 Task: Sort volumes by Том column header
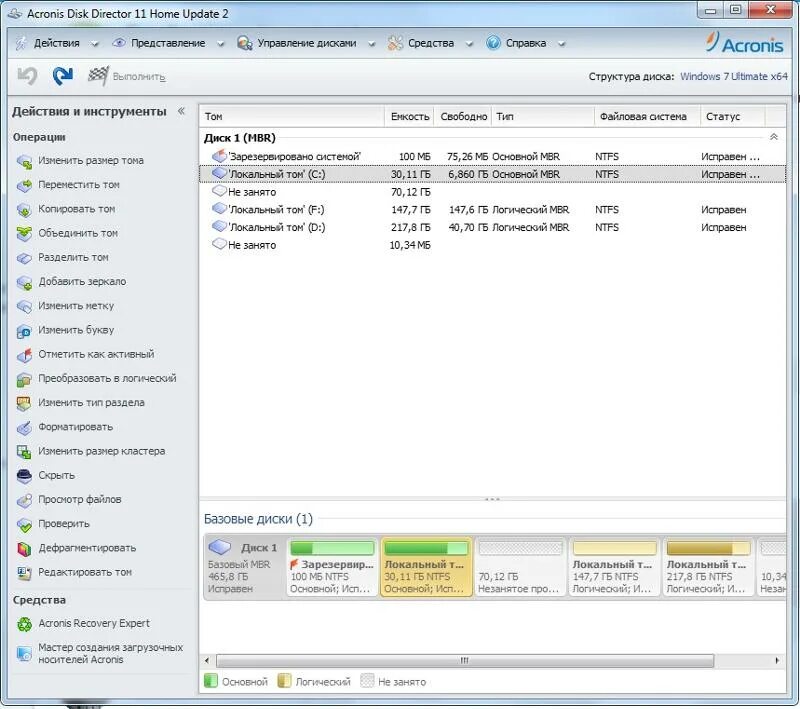[291, 116]
